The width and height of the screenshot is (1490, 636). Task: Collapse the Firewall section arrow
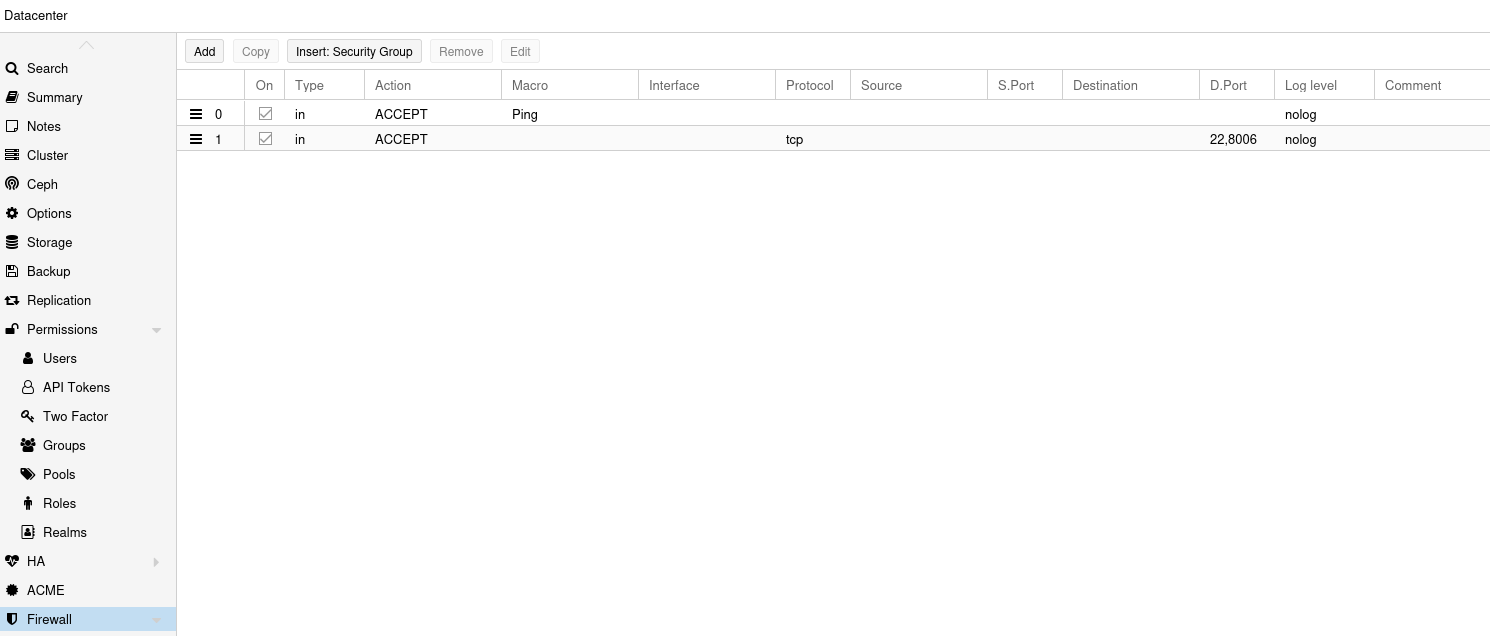click(x=156, y=620)
